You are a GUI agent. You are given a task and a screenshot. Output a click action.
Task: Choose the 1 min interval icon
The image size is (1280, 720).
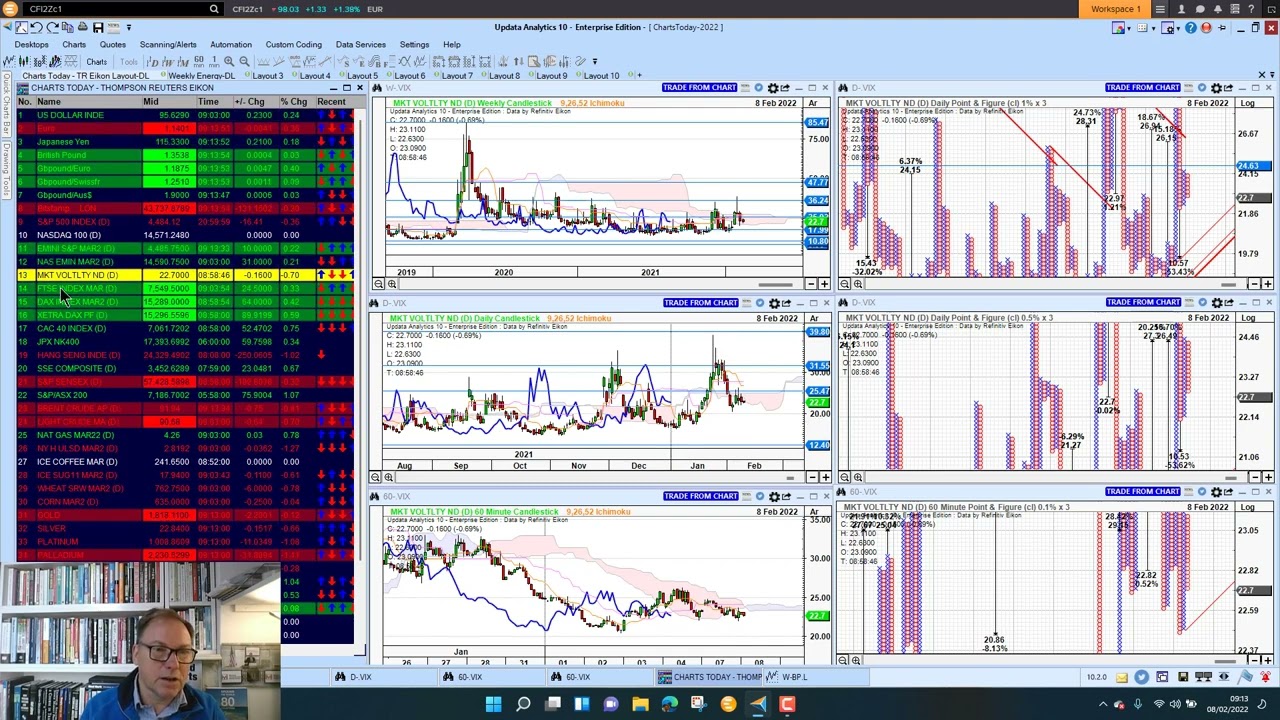214,61
